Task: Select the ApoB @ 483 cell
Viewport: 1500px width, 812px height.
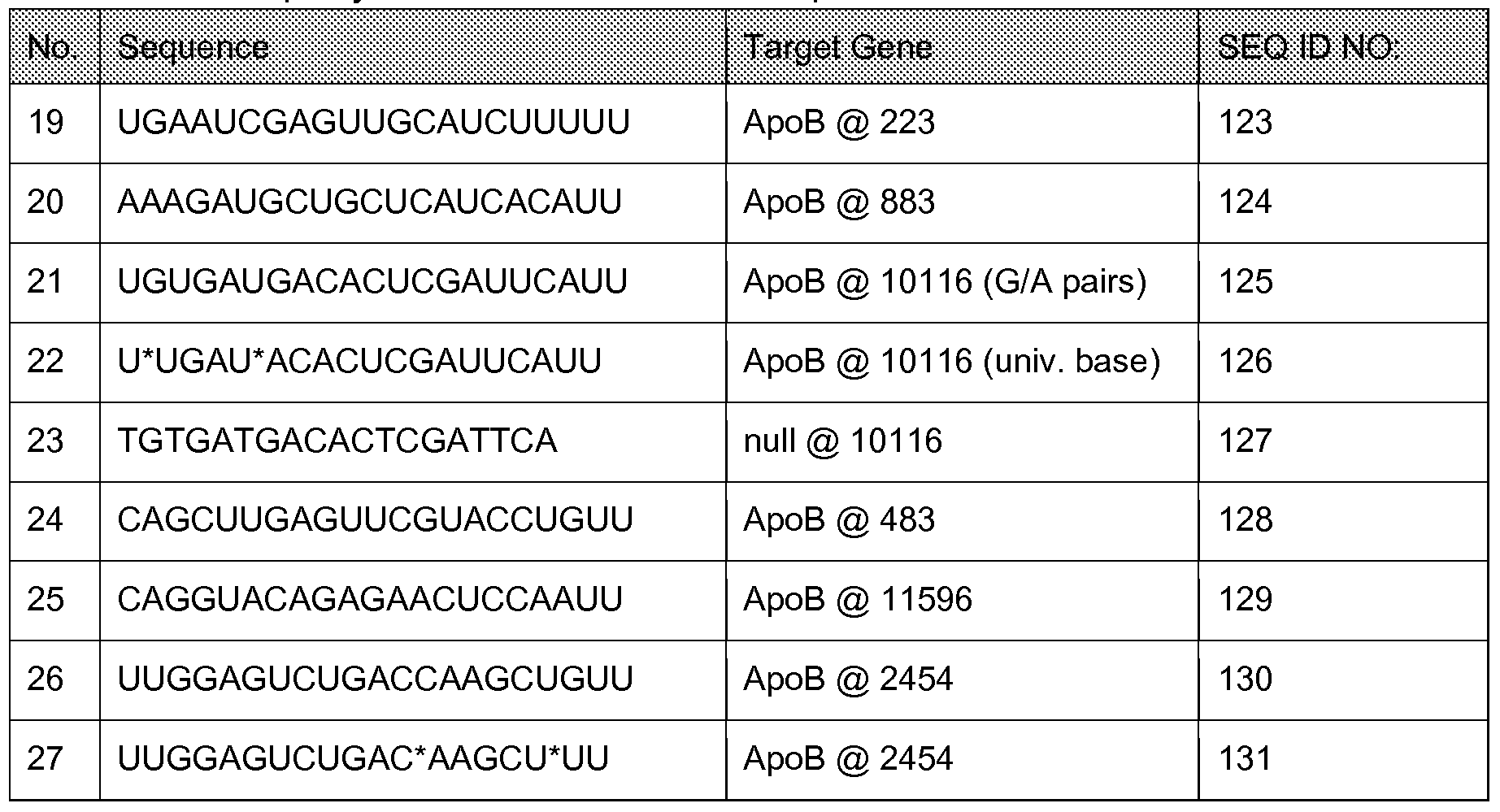Action: (839, 519)
